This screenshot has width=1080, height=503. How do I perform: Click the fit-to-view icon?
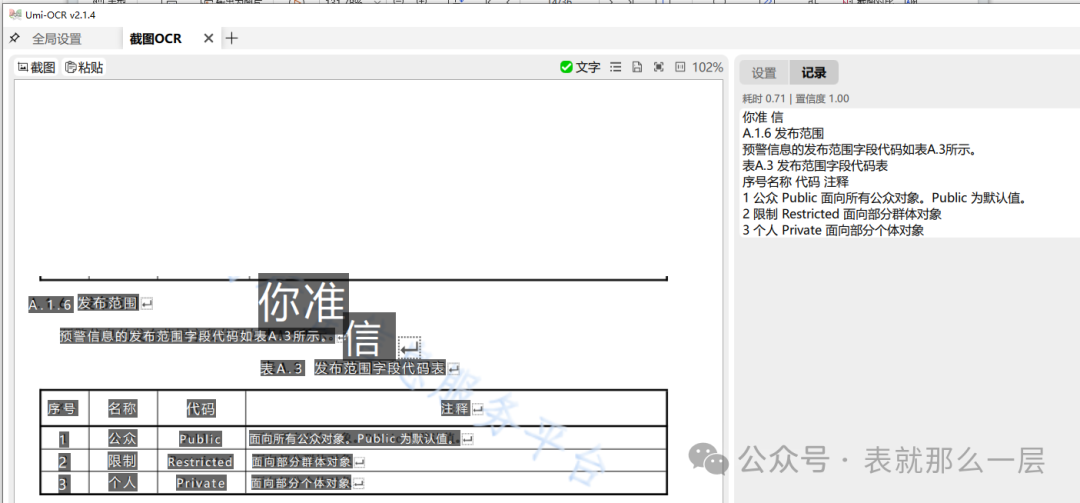(x=658, y=67)
